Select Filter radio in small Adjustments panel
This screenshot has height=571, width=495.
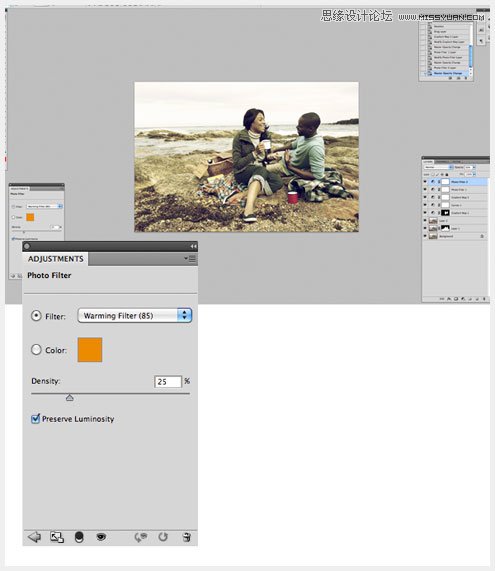click(13, 206)
